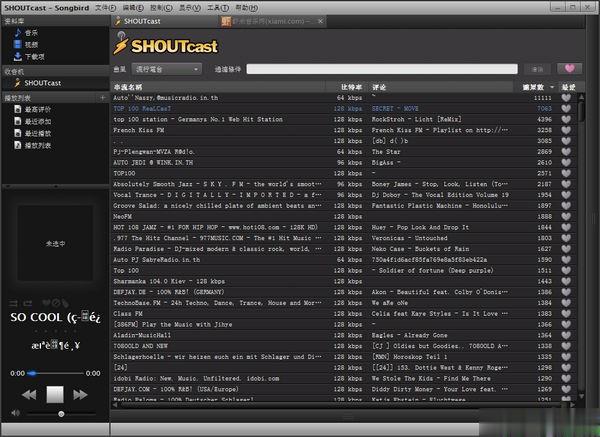The image size is (600, 437).
Task: Click the SHOUTcast lightning logo
Action: [x=121, y=43]
